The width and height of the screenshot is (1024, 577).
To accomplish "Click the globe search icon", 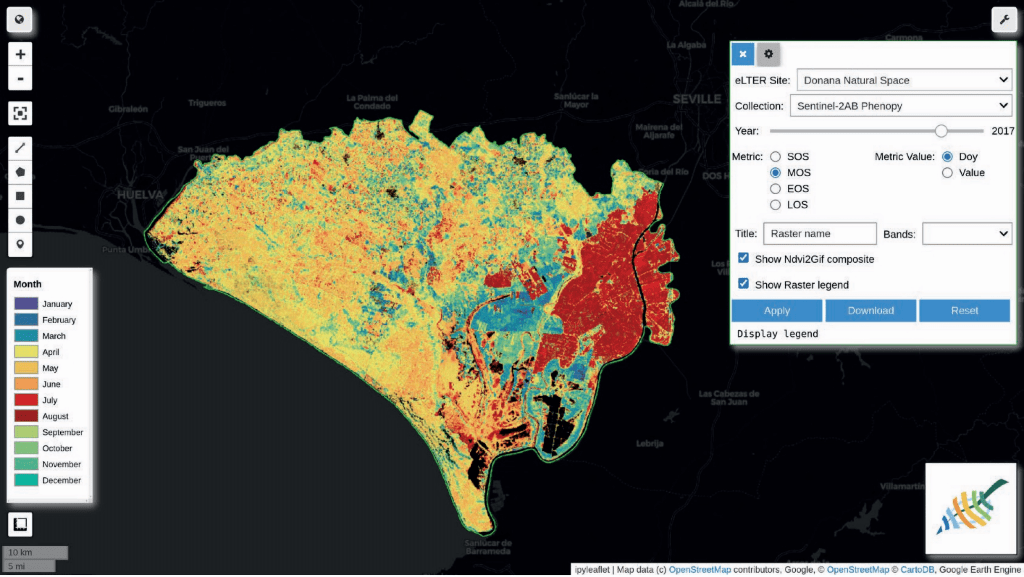I will pos(20,20).
